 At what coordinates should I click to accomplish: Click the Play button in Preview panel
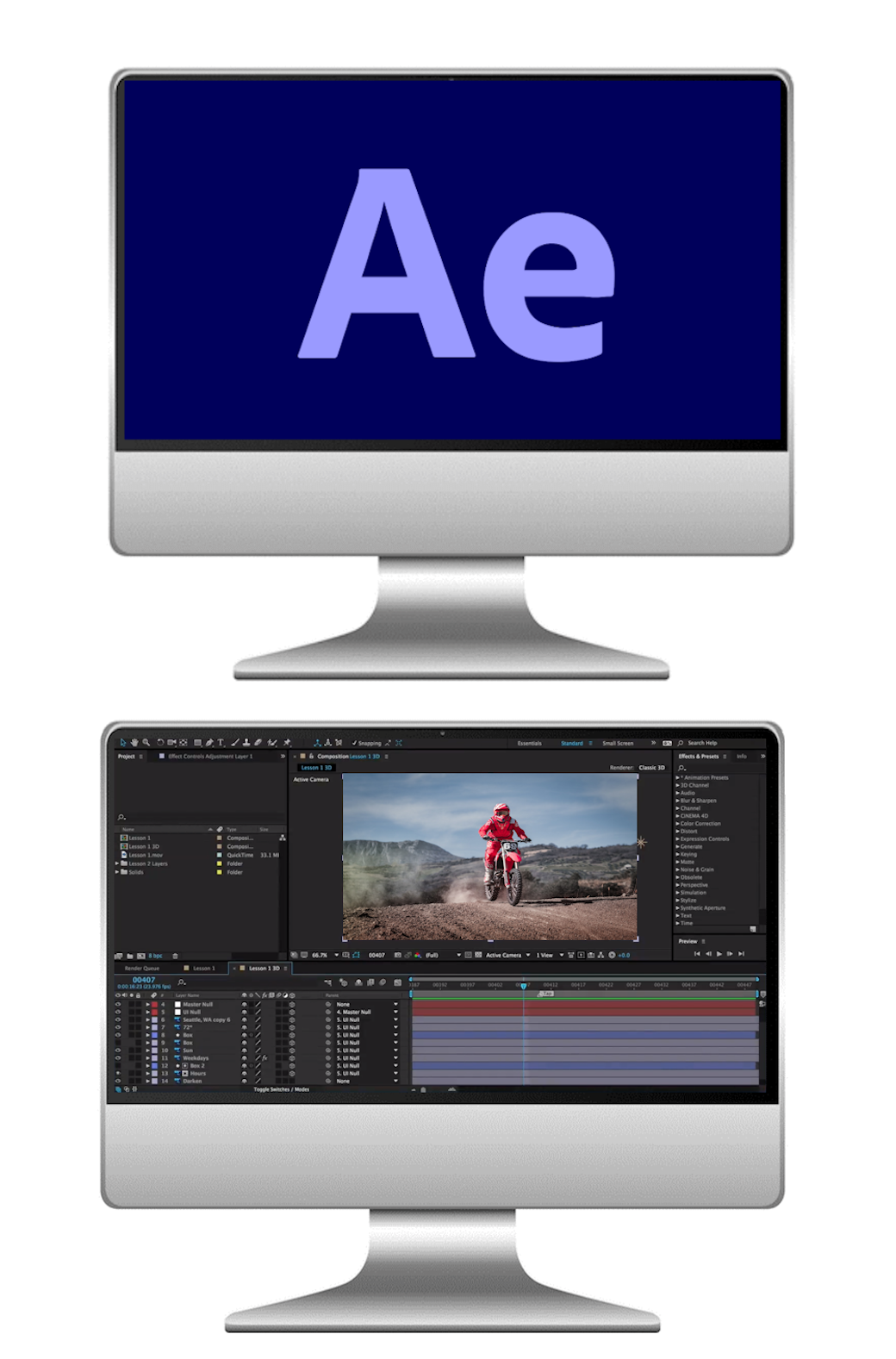719,954
